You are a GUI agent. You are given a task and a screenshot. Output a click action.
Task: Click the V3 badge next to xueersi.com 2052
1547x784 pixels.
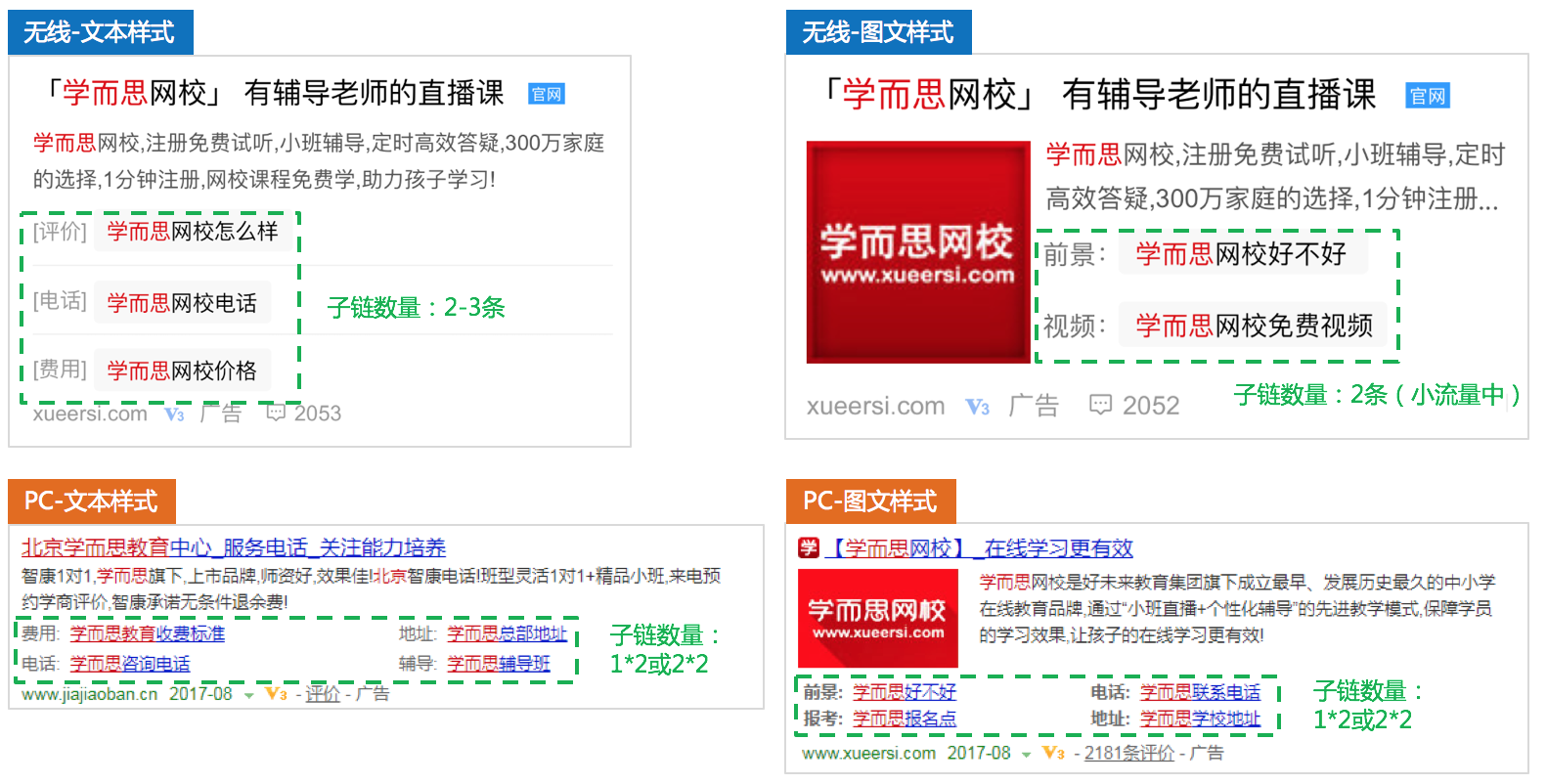click(x=978, y=407)
